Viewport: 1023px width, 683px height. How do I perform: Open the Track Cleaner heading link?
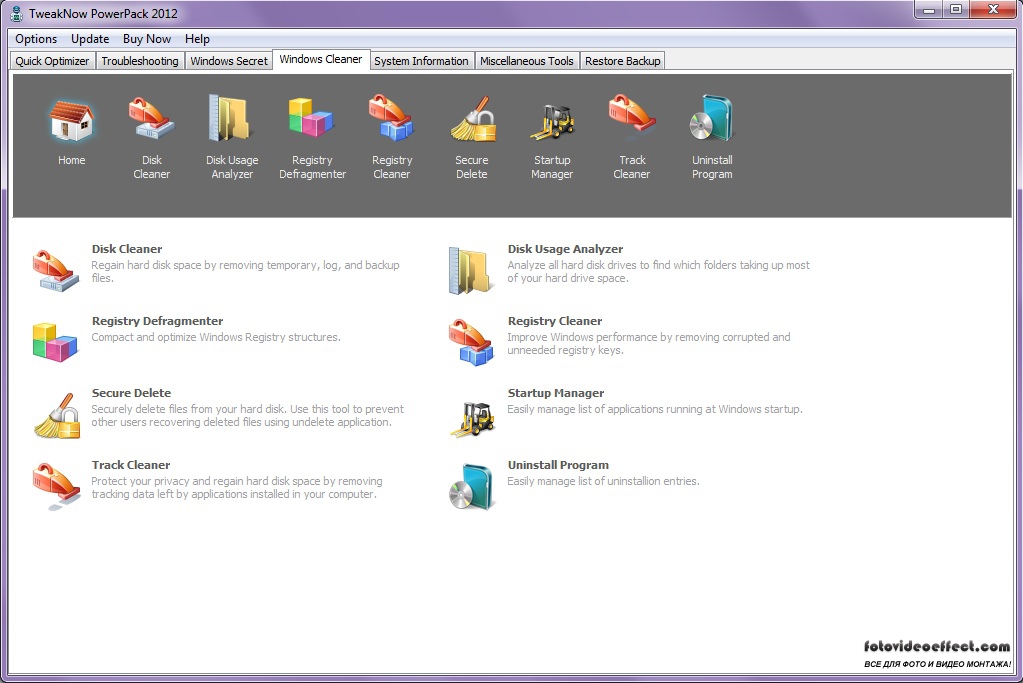point(130,465)
